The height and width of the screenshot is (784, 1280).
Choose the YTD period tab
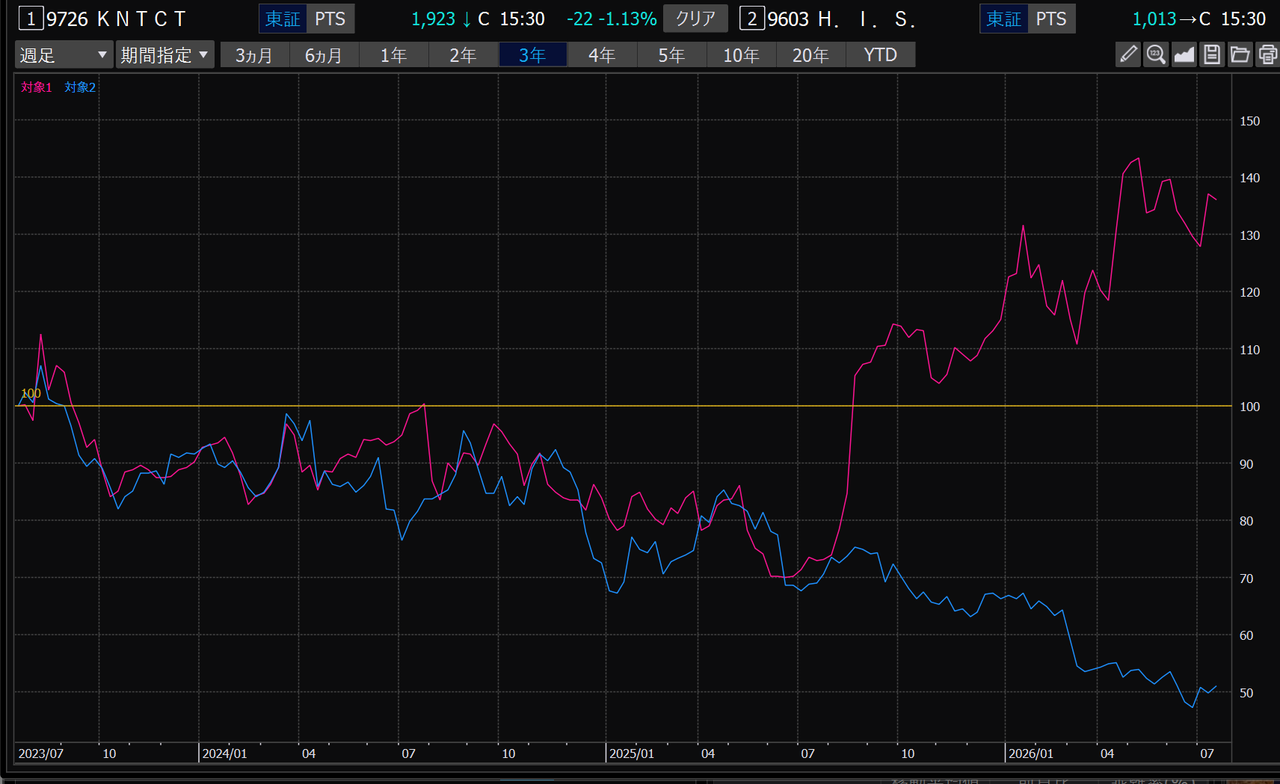(880, 55)
